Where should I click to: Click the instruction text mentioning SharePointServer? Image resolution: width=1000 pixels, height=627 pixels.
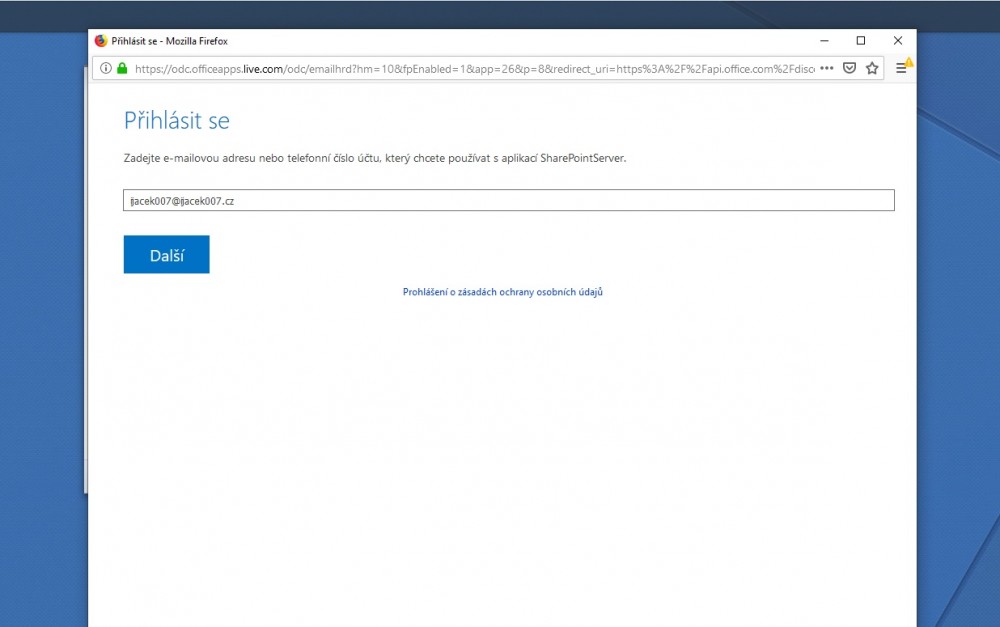point(374,158)
